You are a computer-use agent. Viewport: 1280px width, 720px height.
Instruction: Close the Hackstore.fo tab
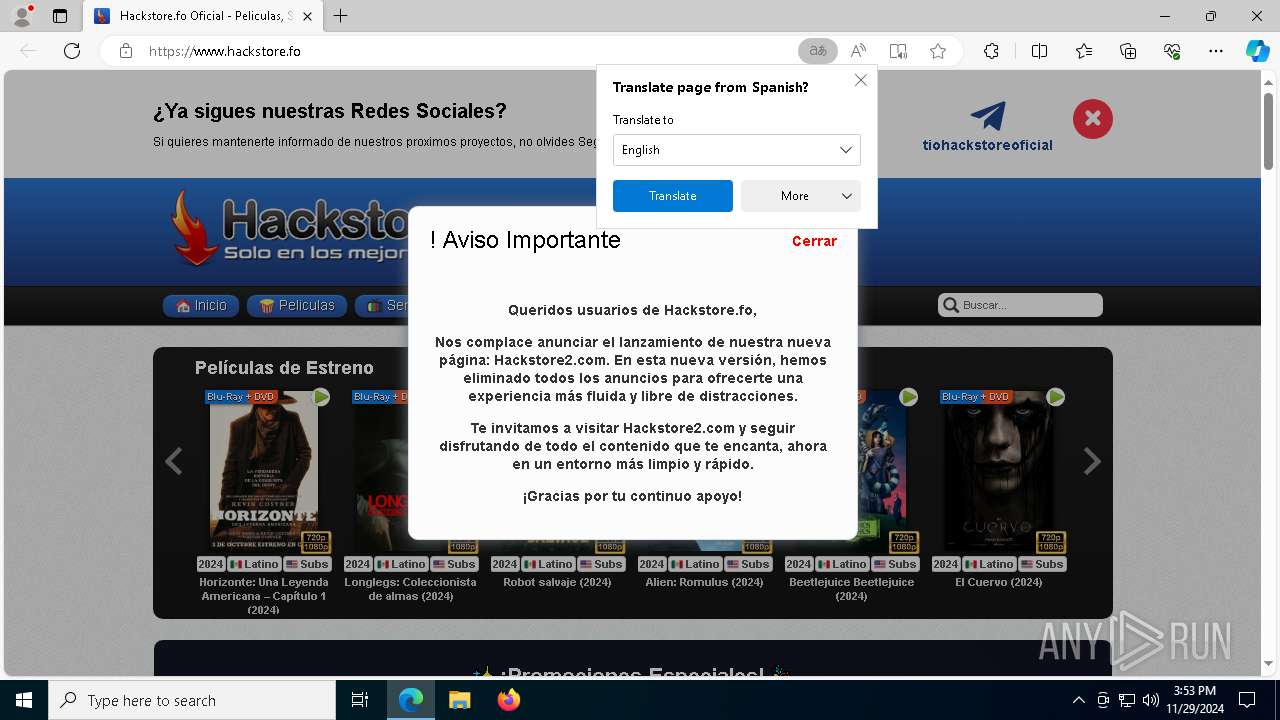[308, 16]
